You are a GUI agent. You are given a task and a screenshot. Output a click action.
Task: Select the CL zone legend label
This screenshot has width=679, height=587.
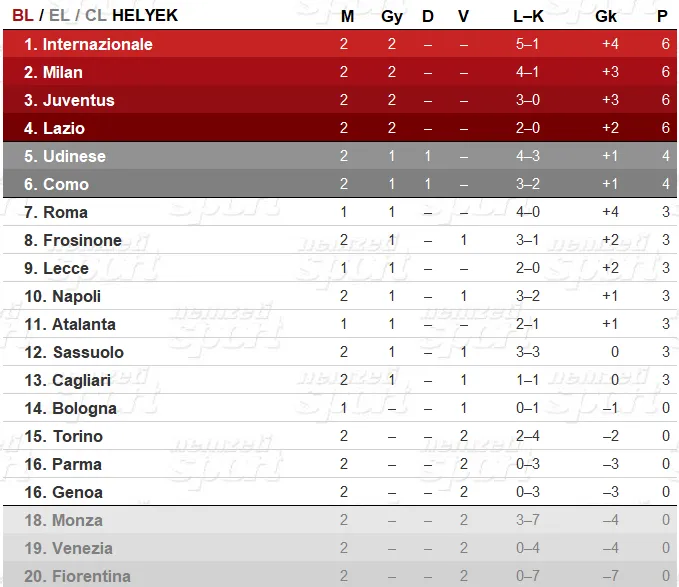point(96,15)
